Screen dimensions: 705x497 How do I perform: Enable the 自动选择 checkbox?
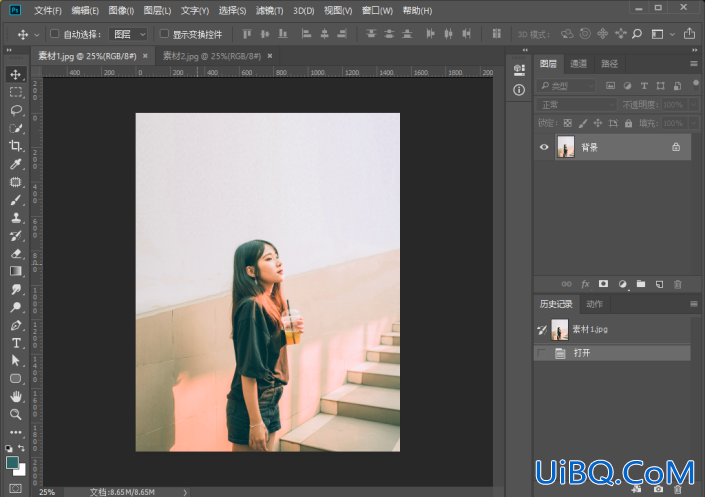[54, 34]
